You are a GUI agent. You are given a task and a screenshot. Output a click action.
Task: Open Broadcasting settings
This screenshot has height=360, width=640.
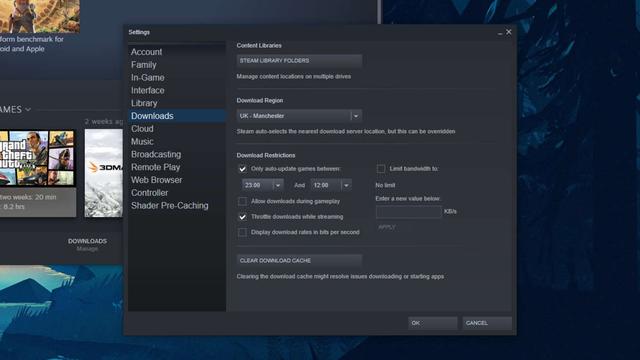[x=156, y=154]
